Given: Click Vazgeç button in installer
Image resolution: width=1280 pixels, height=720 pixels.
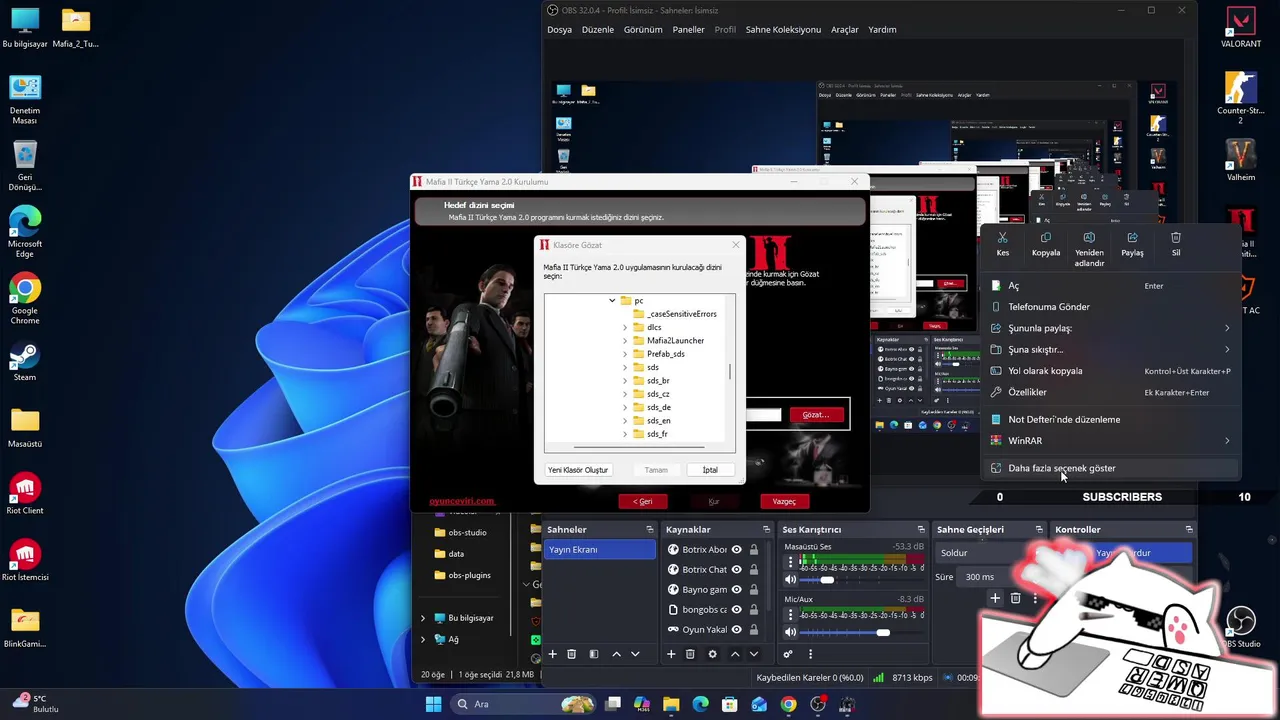Looking at the screenshot, I should click(784, 501).
